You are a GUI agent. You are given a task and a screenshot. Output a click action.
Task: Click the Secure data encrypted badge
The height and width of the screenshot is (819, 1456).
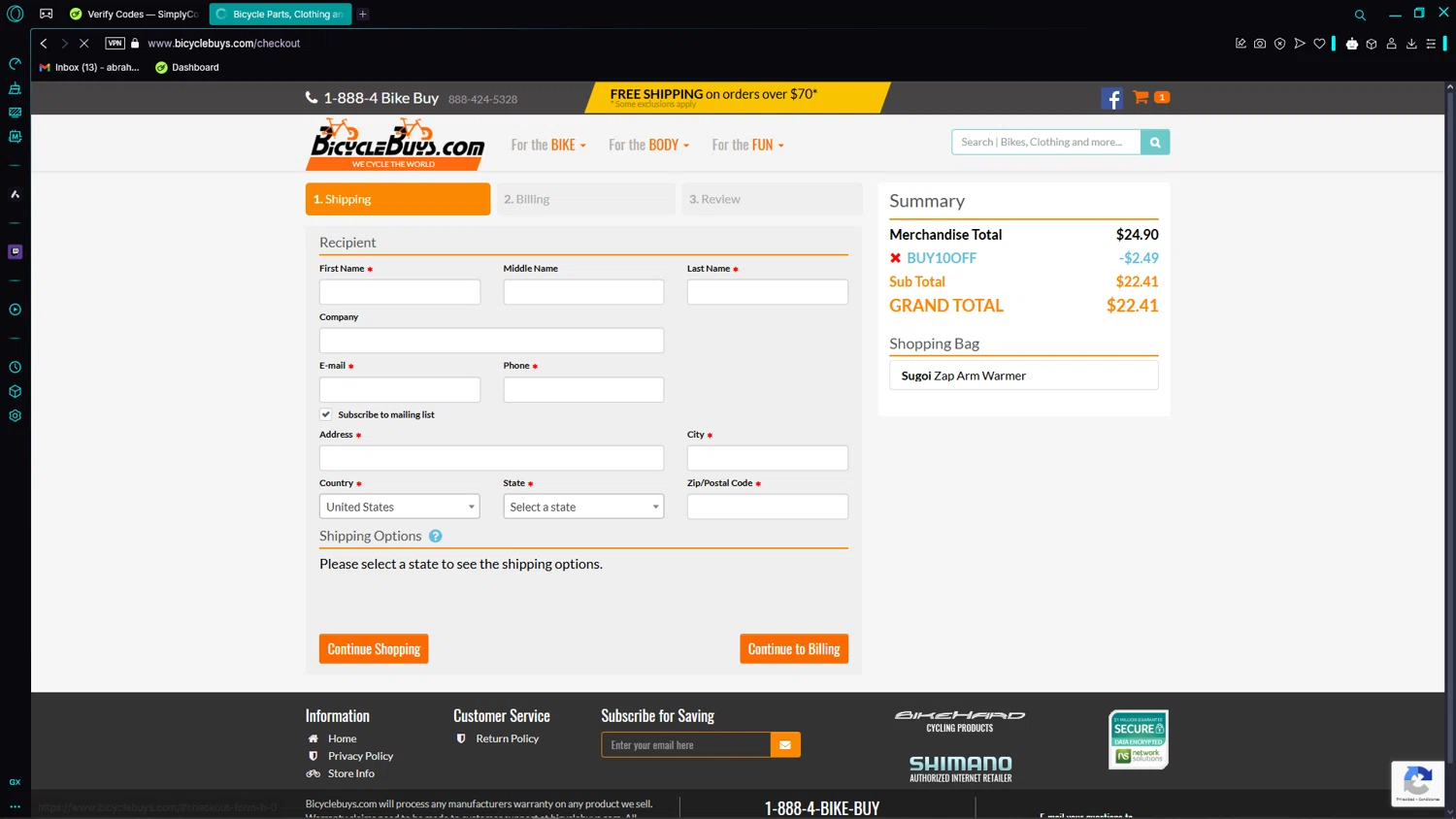pos(1139,739)
